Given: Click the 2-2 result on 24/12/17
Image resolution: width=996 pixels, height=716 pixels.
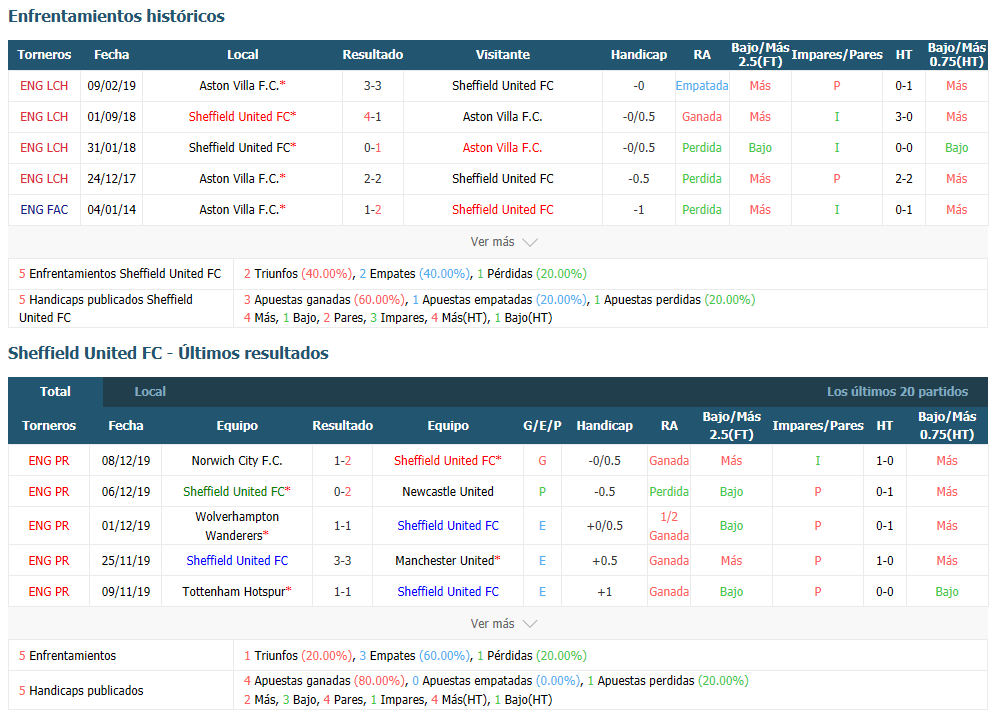Looking at the screenshot, I should click(372, 179).
